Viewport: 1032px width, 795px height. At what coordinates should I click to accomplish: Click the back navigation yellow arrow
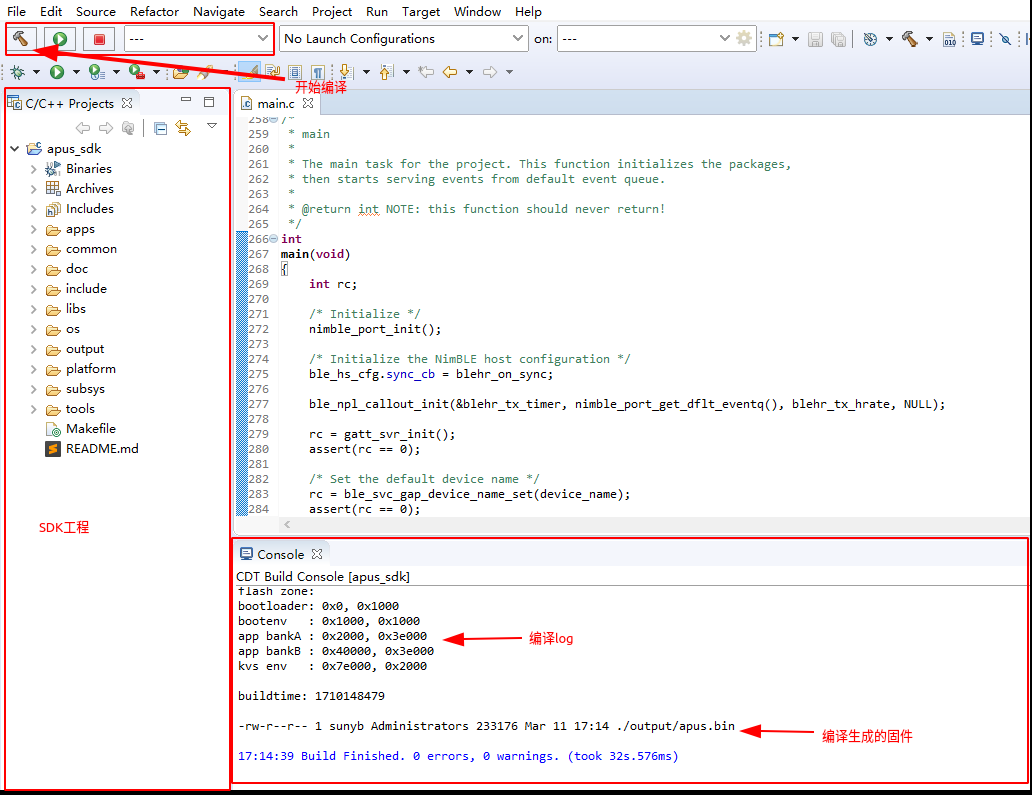pyautogui.click(x=450, y=72)
